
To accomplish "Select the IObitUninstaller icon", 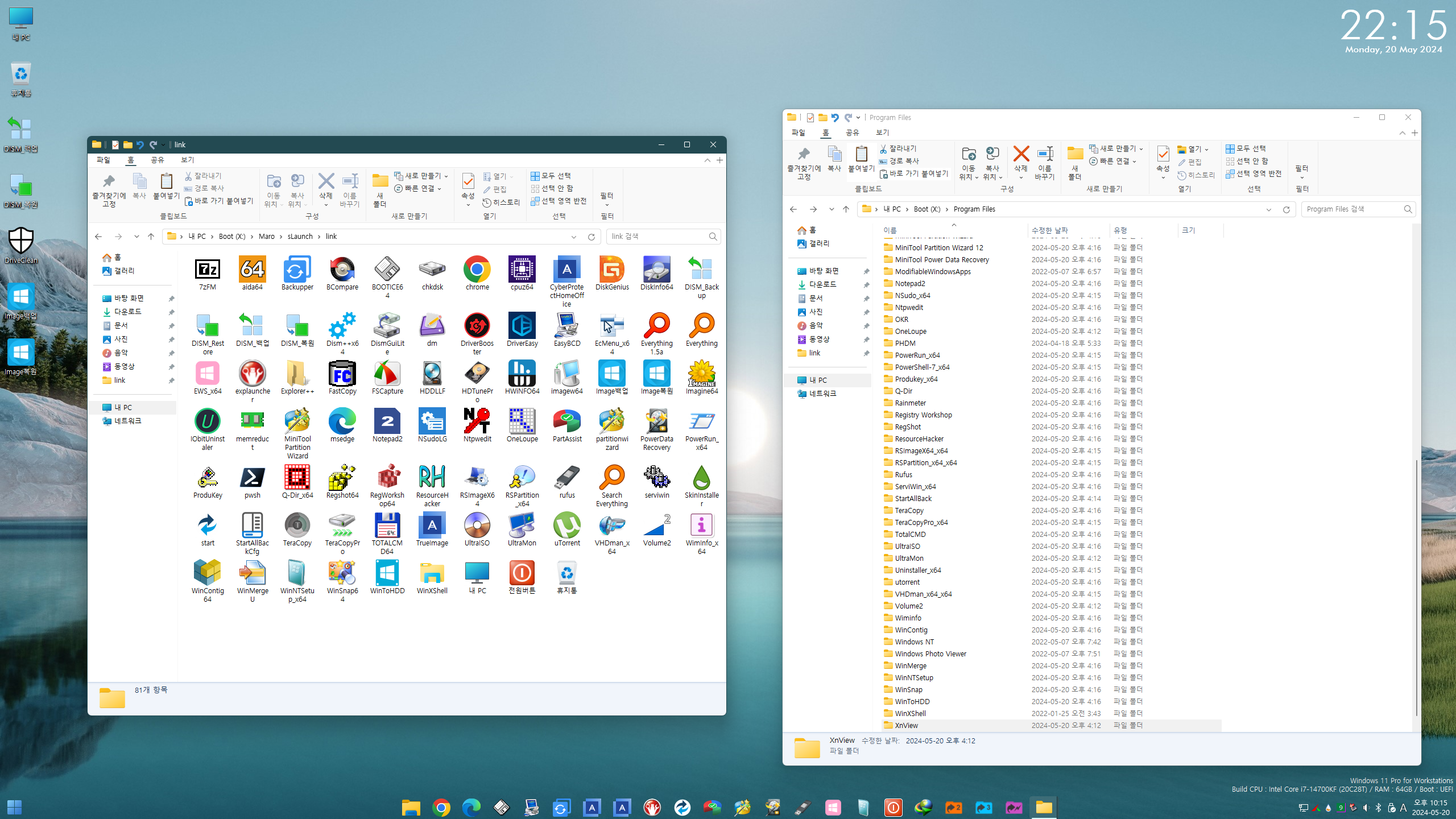I will (208, 421).
